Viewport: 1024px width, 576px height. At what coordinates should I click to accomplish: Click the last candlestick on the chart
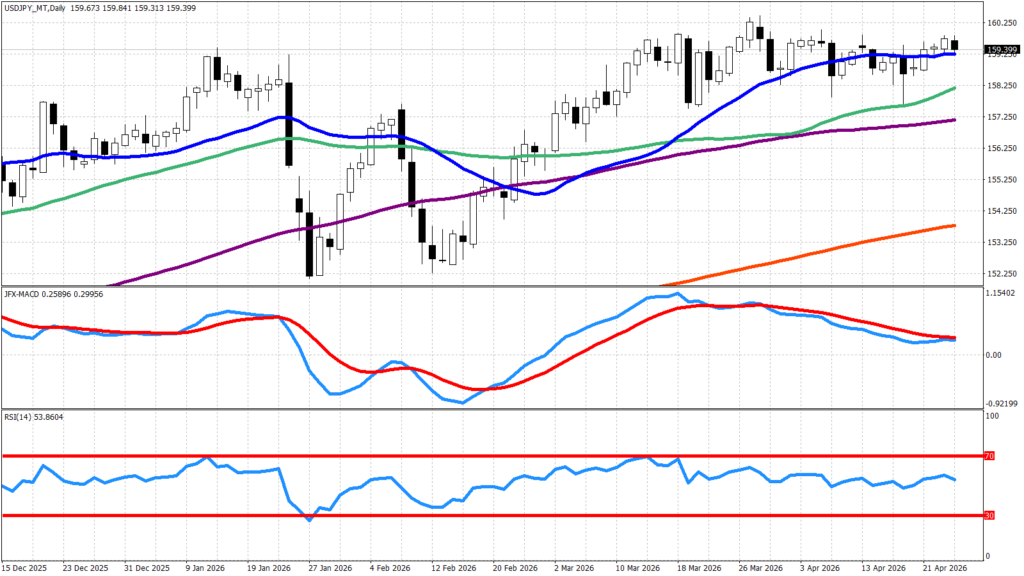pos(954,44)
